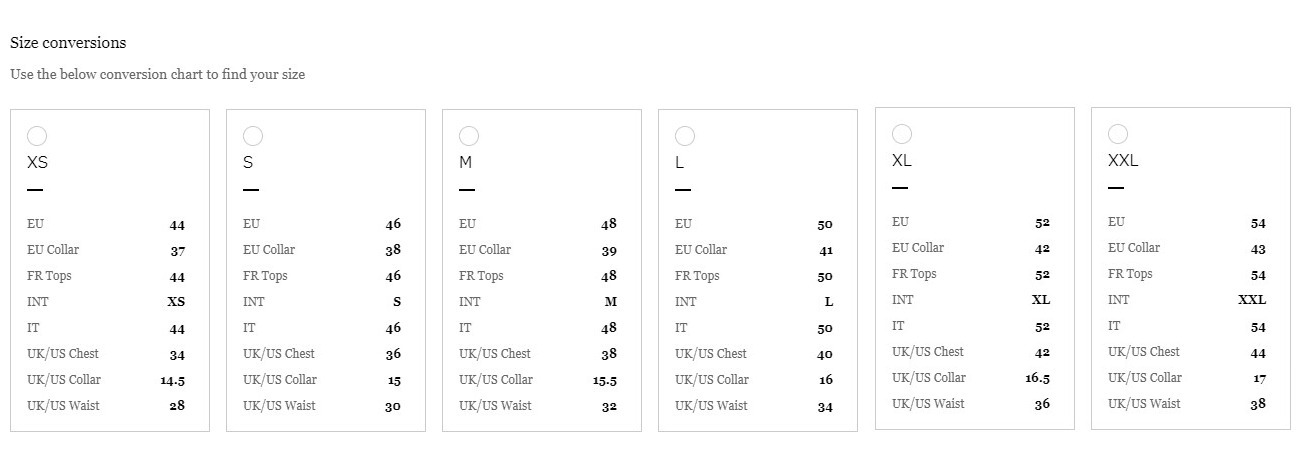The height and width of the screenshot is (453, 1300).
Task: Select the S size radio button
Action: (x=253, y=136)
